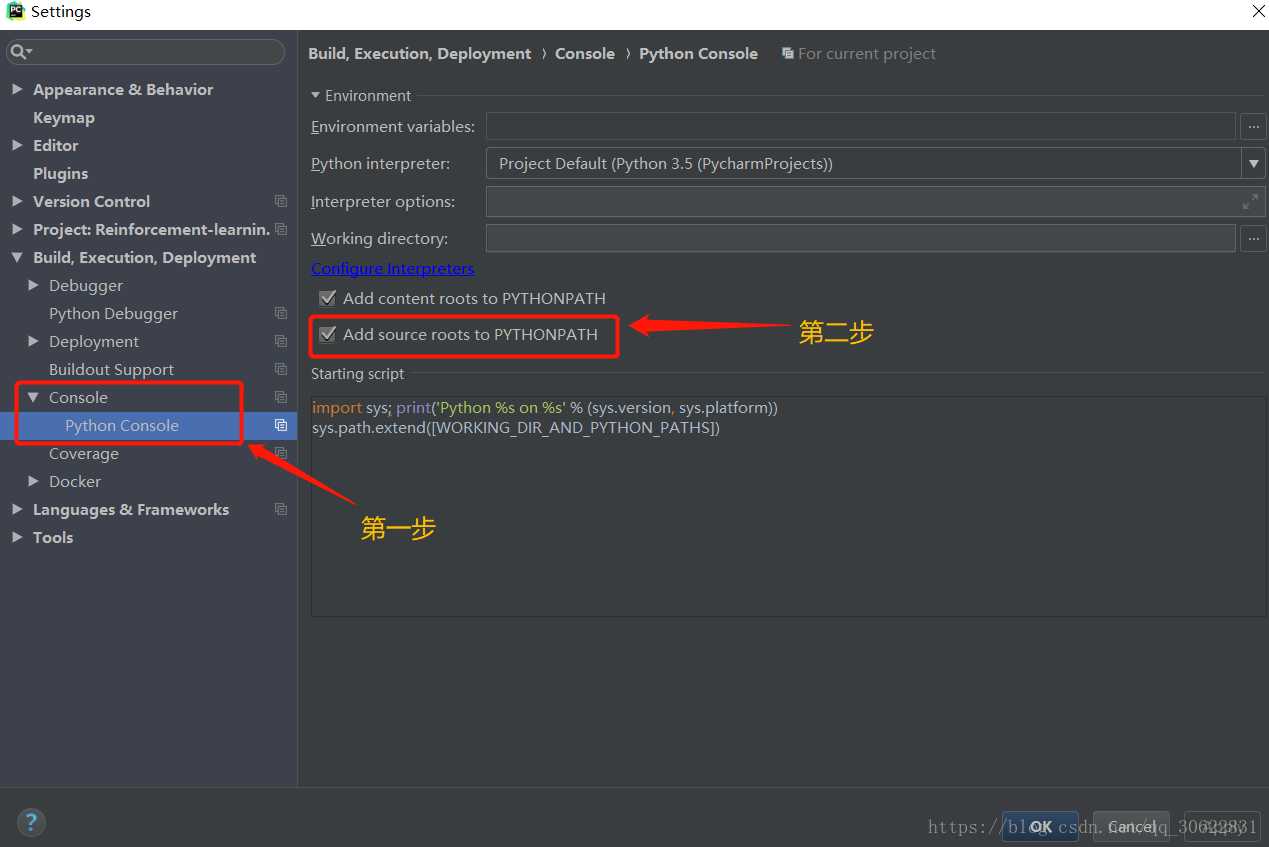1269x847 pixels.
Task: Open the help question mark button
Action: click(31, 823)
